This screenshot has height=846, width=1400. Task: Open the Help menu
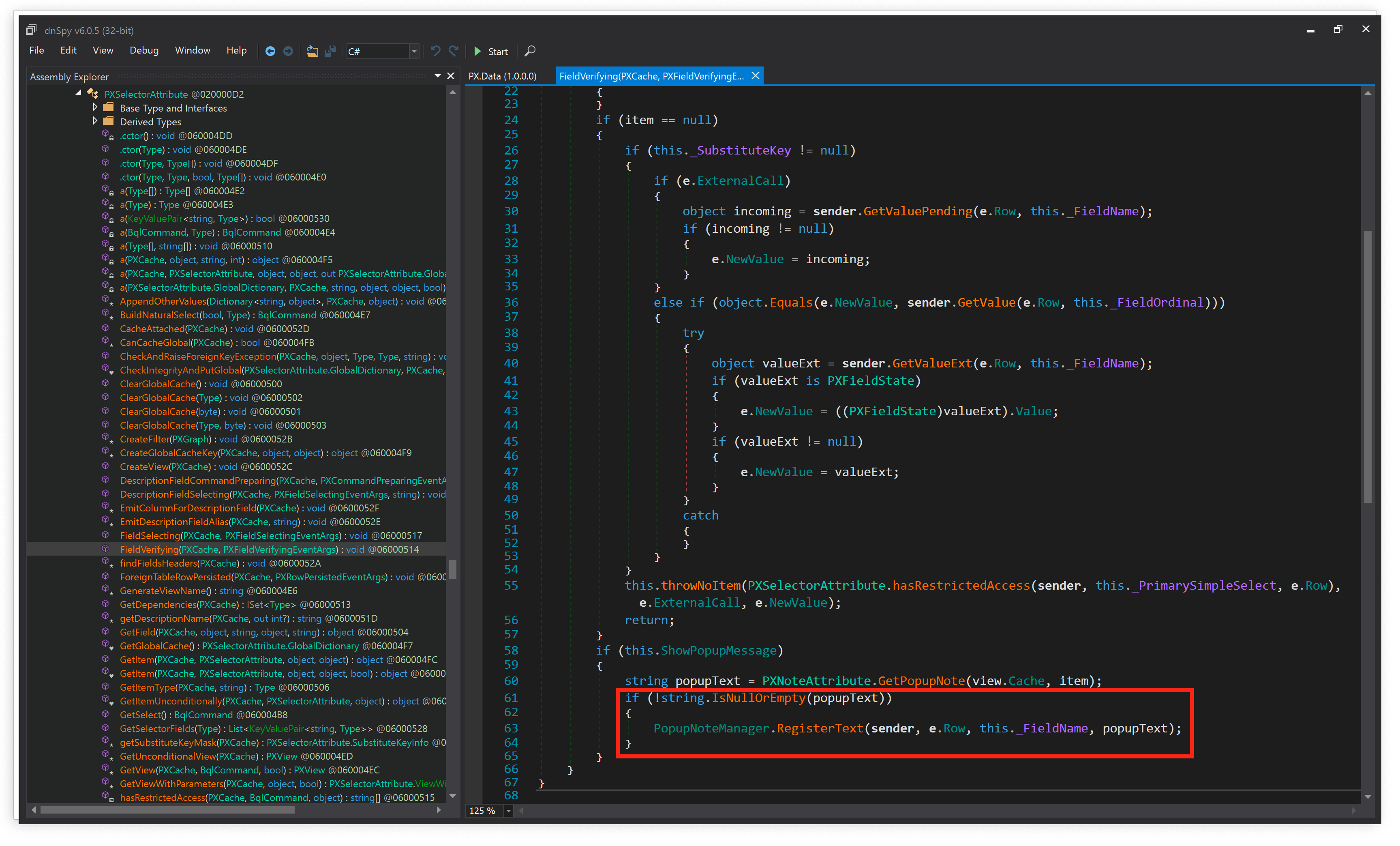click(x=236, y=51)
